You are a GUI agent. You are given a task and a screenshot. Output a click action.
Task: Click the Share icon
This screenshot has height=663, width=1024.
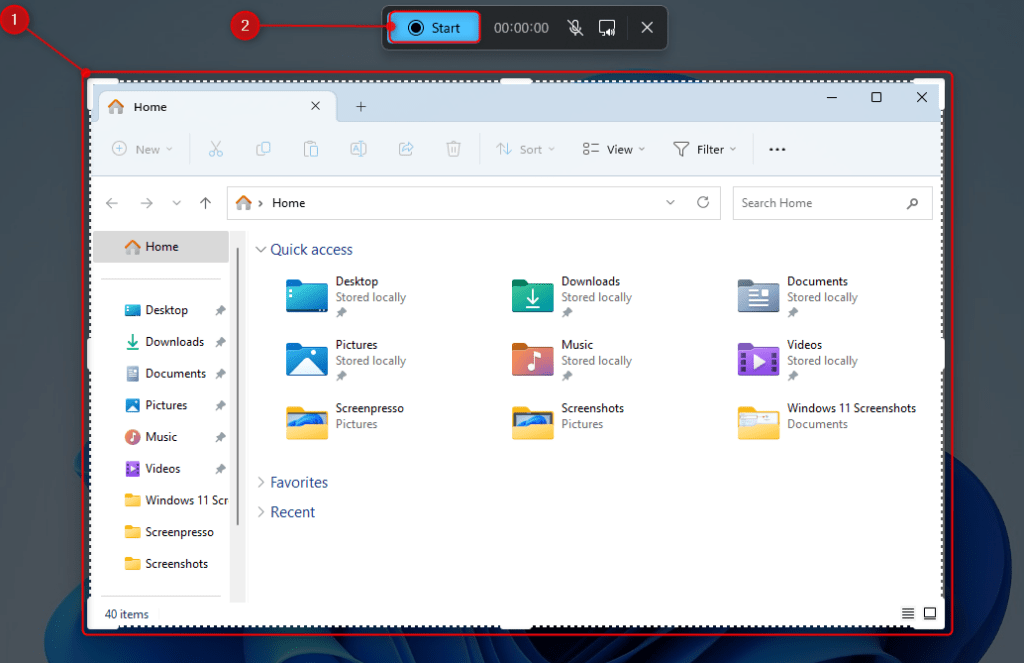coord(406,149)
